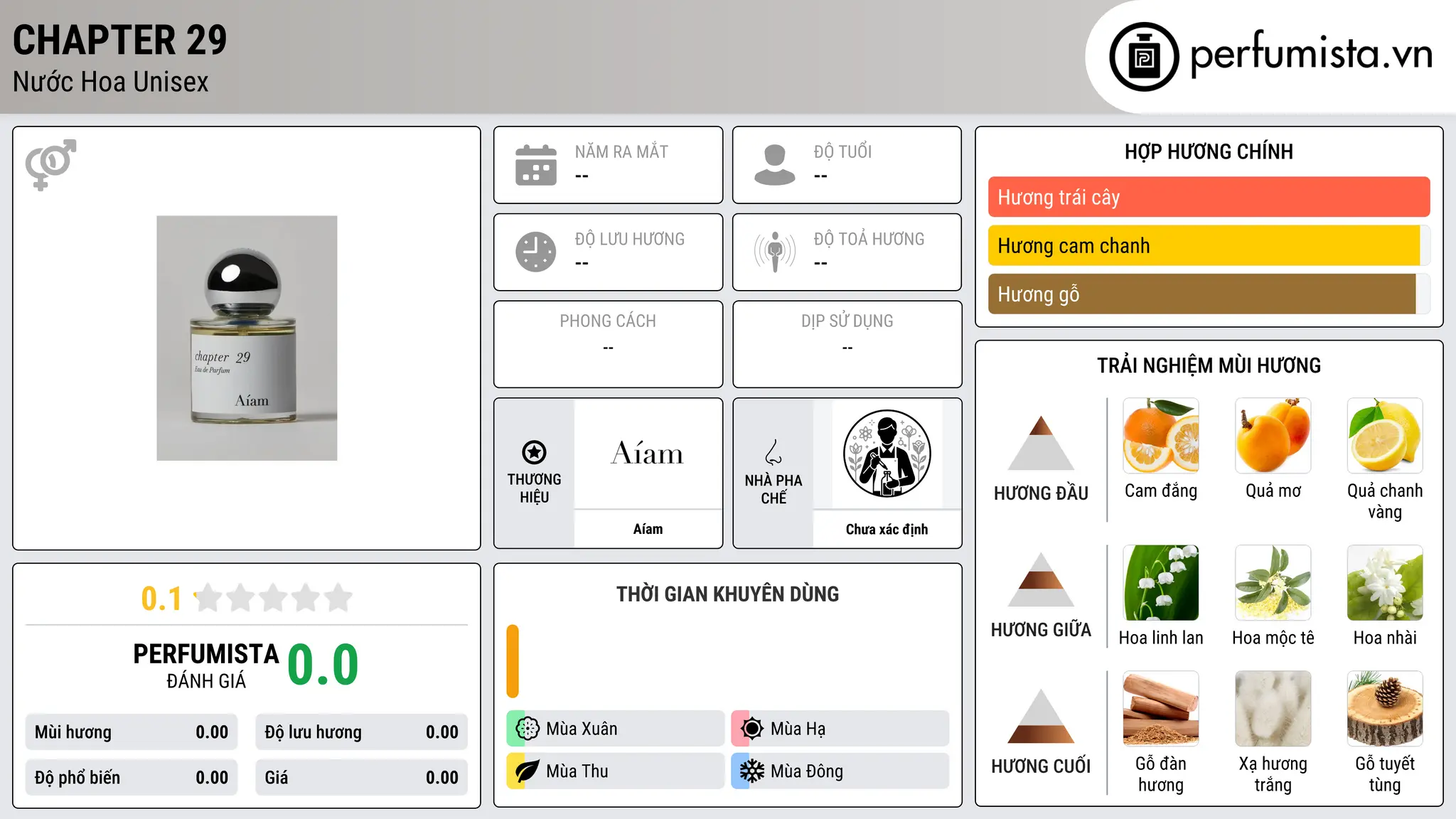Select the Xạ hương trắng note image
The image size is (1456, 819).
click(x=1273, y=709)
